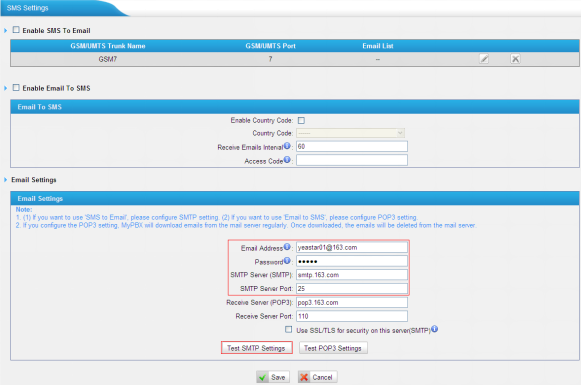Show Access Code info tooltip icon
This screenshot has width=581, height=385.
pos(287,160)
